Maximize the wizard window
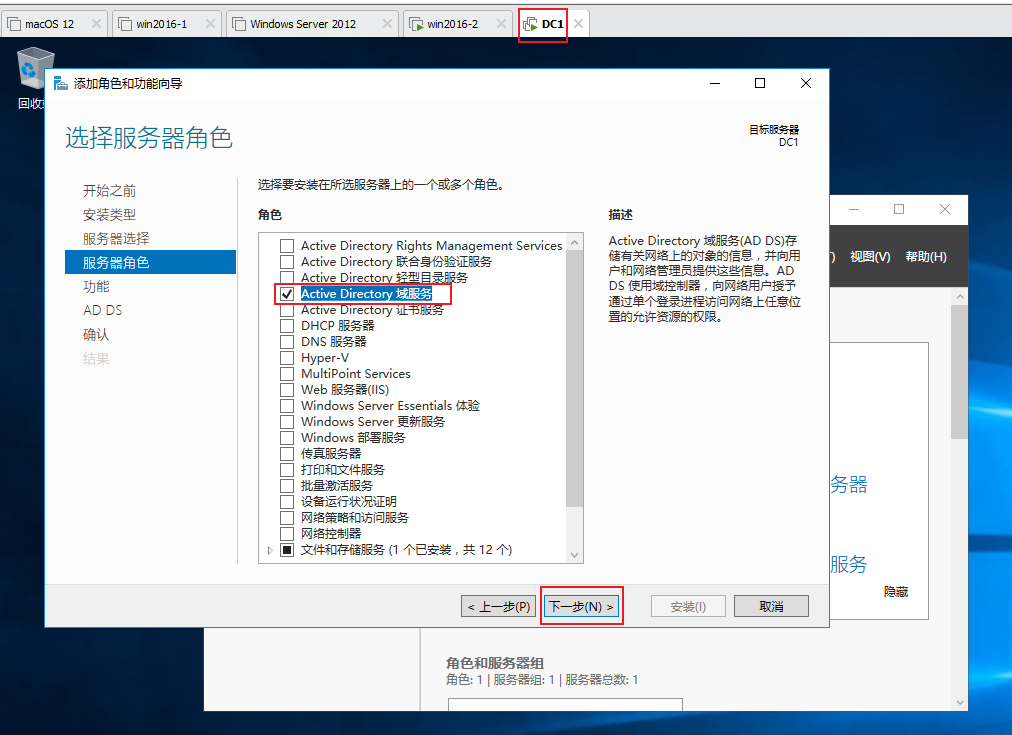The height and width of the screenshot is (735, 1012). point(760,83)
